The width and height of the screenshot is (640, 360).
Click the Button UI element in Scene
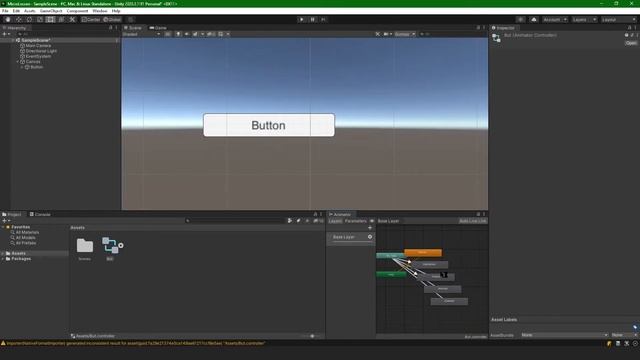(x=269, y=125)
